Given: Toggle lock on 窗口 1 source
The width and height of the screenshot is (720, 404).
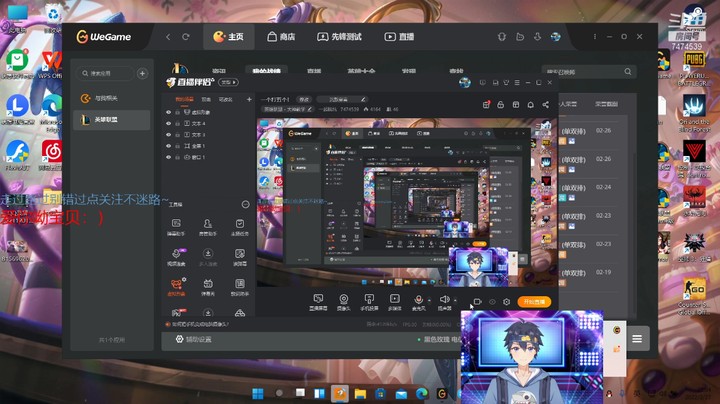Looking at the screenshot, I should (177, 157).
